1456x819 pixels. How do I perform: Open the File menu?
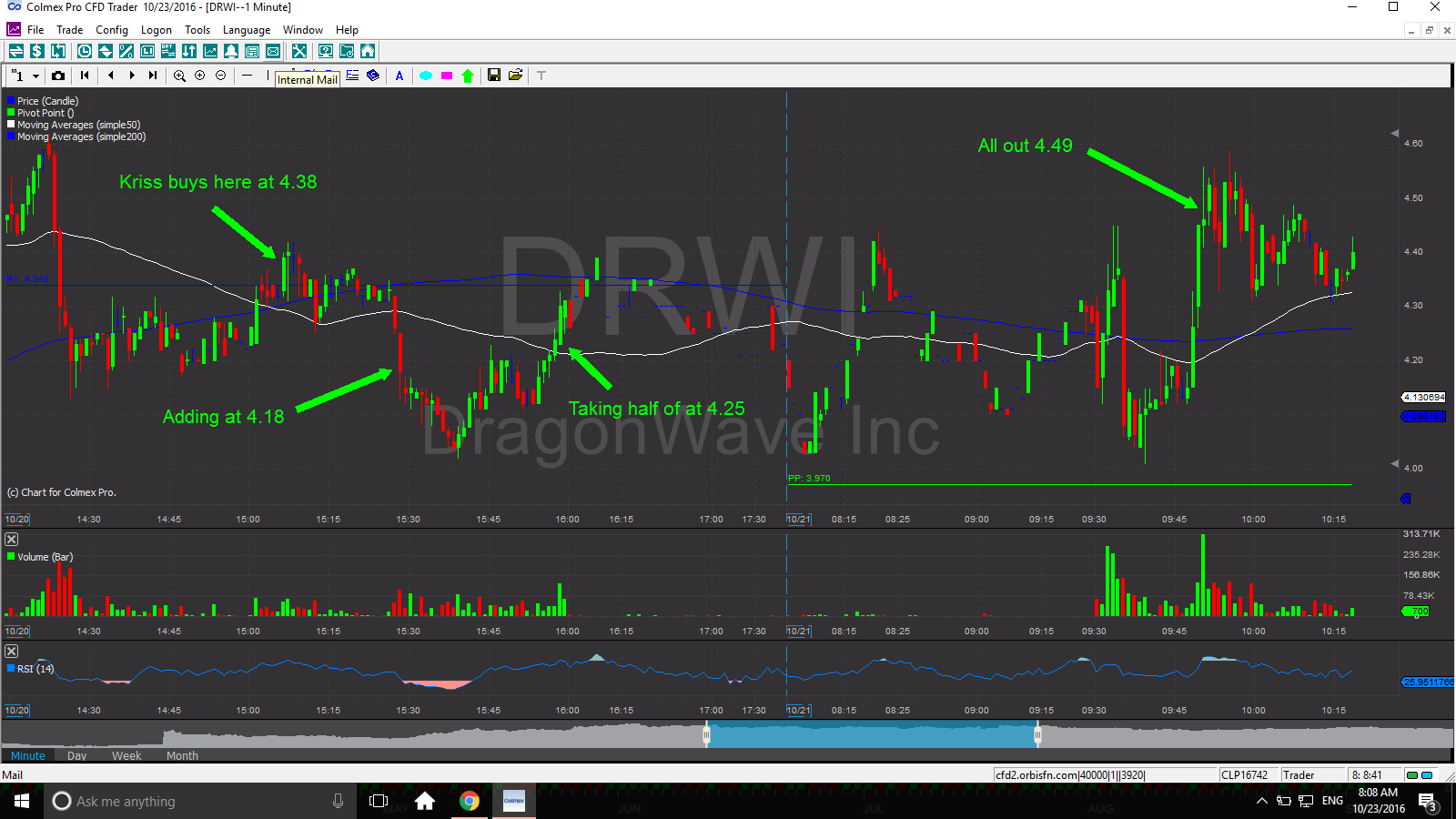(x=35, y=30)
